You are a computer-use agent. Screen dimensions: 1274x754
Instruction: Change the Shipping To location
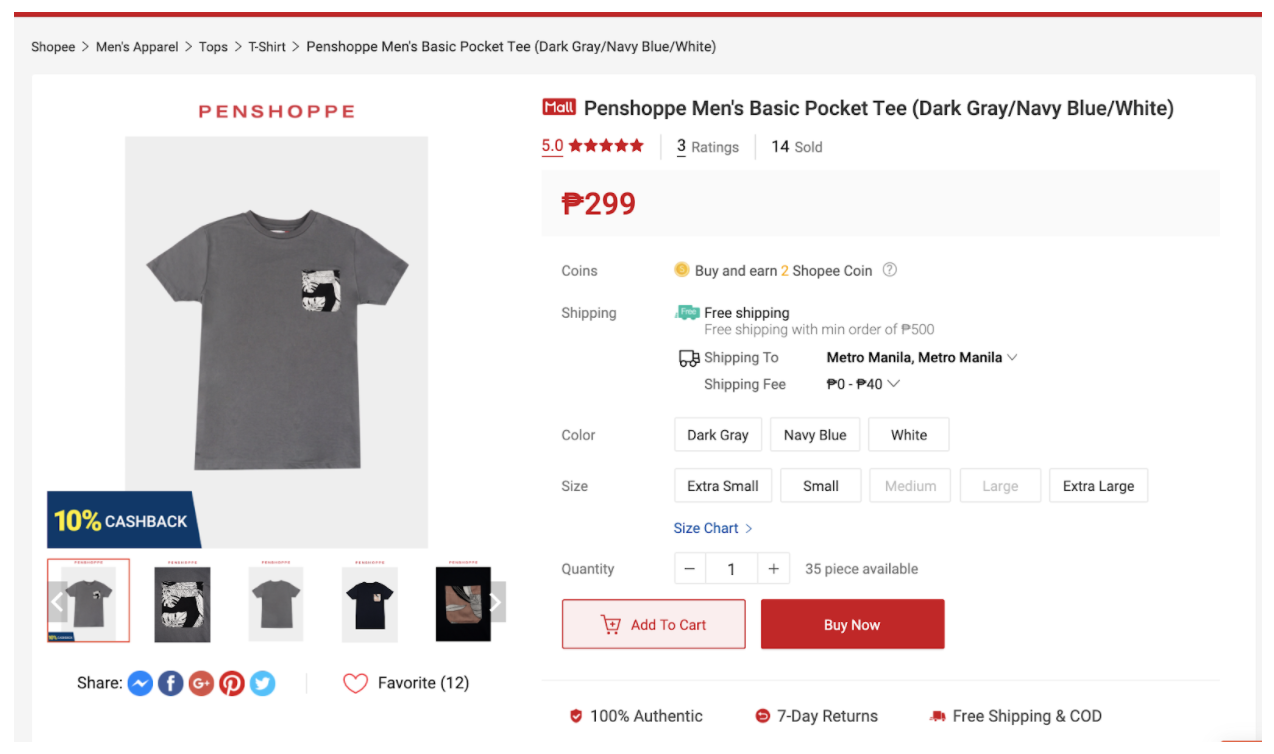click(920, 357)
